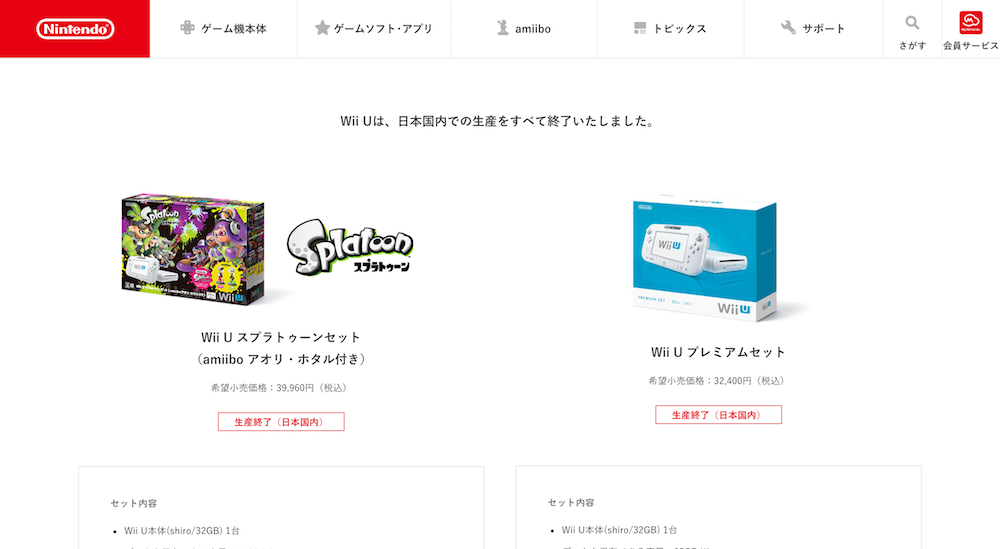Click 生産終了 button under the Premium set
Image resolution: width=1000 pixels, height=549 pixels.
tap(718, 414)
